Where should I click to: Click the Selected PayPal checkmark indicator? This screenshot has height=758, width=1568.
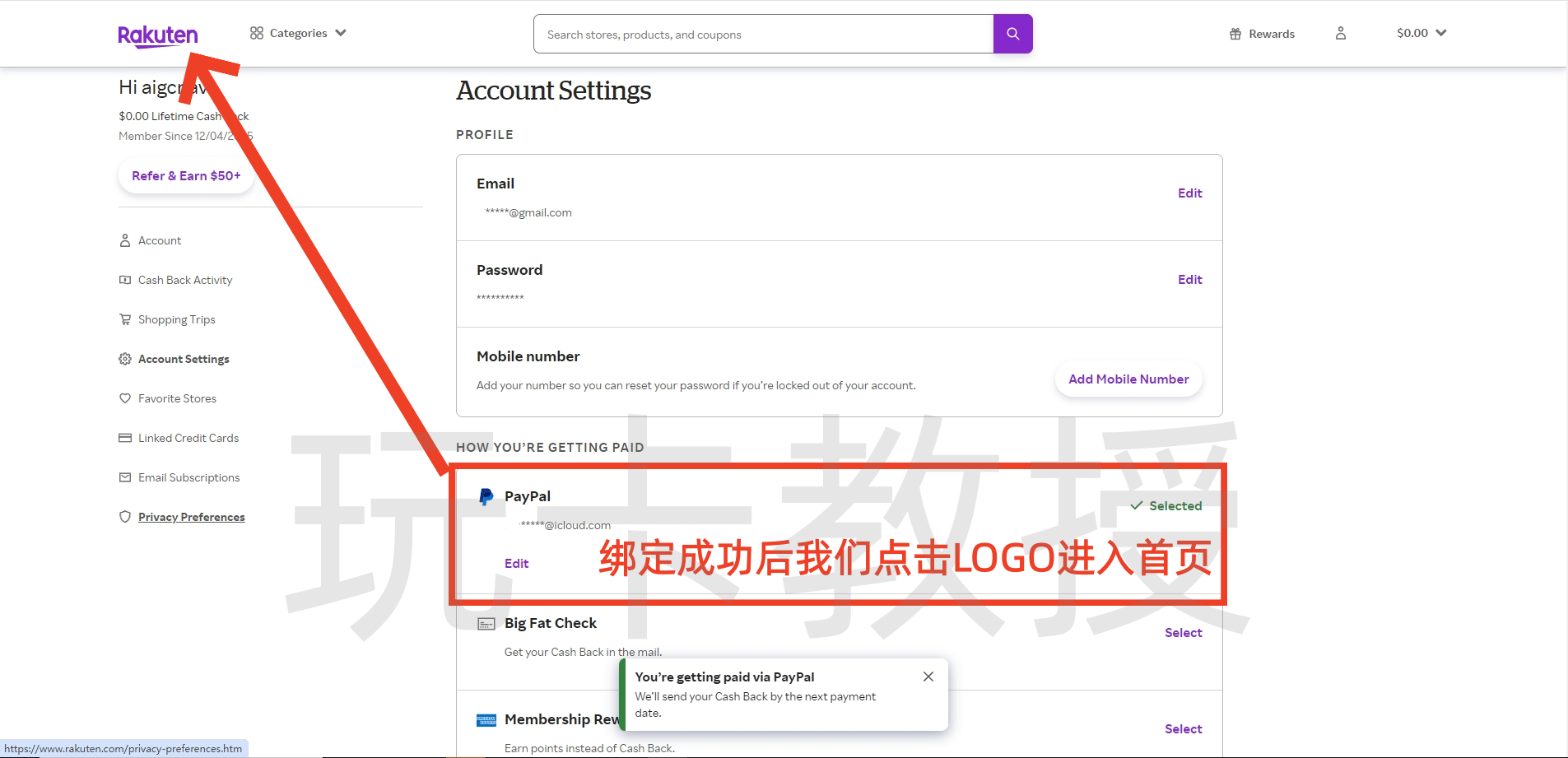coord(1166,506)
